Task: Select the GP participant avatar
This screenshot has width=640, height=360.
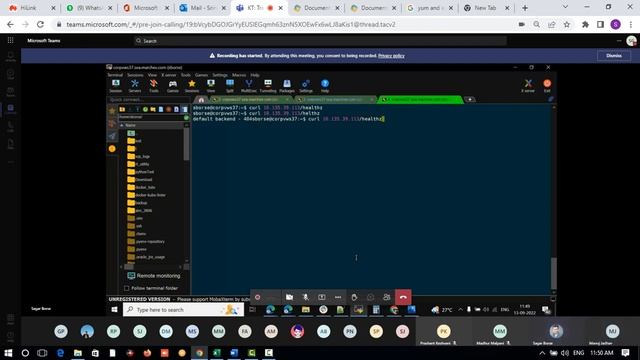Action: (61, 331)
